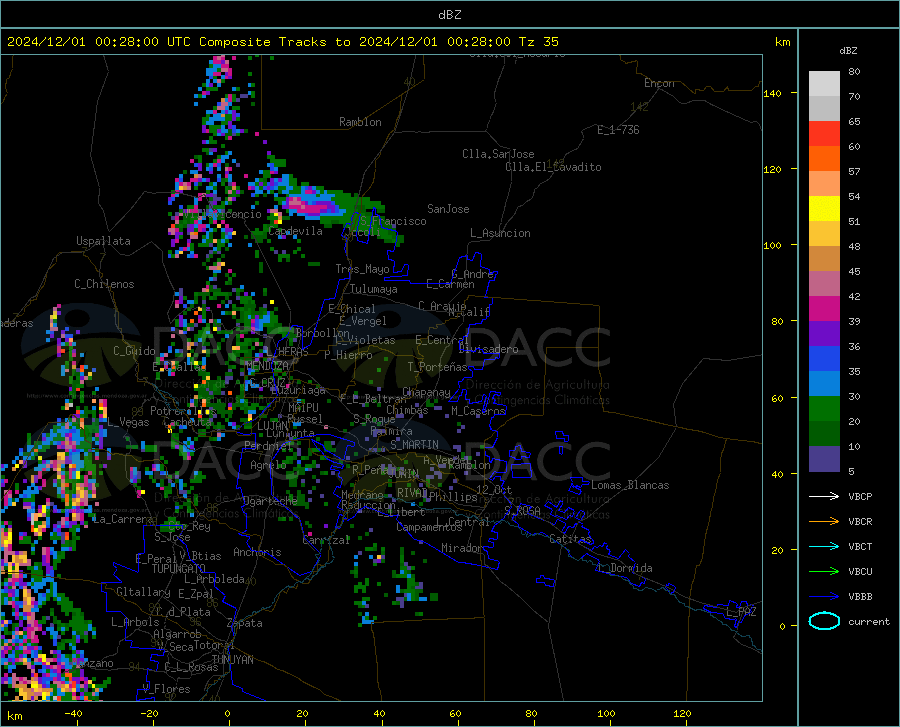Screen dimensions: 900x727
Task: Click the green VBCU arrow in legend
Action: (824, 572)
